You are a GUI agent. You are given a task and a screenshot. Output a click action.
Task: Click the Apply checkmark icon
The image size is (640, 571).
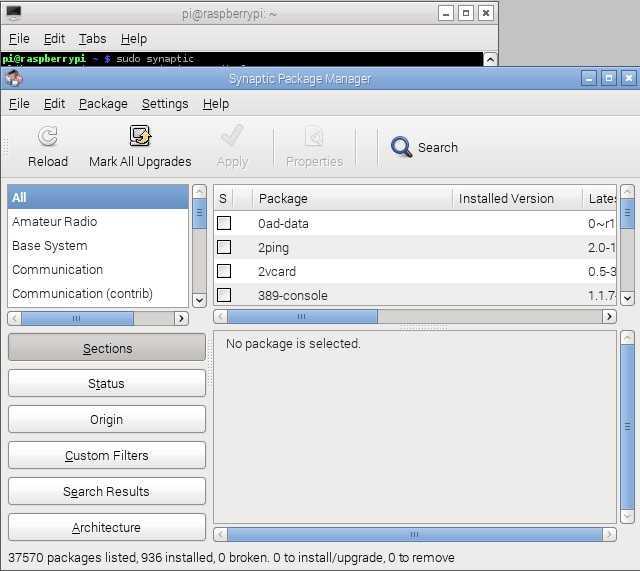232,136
